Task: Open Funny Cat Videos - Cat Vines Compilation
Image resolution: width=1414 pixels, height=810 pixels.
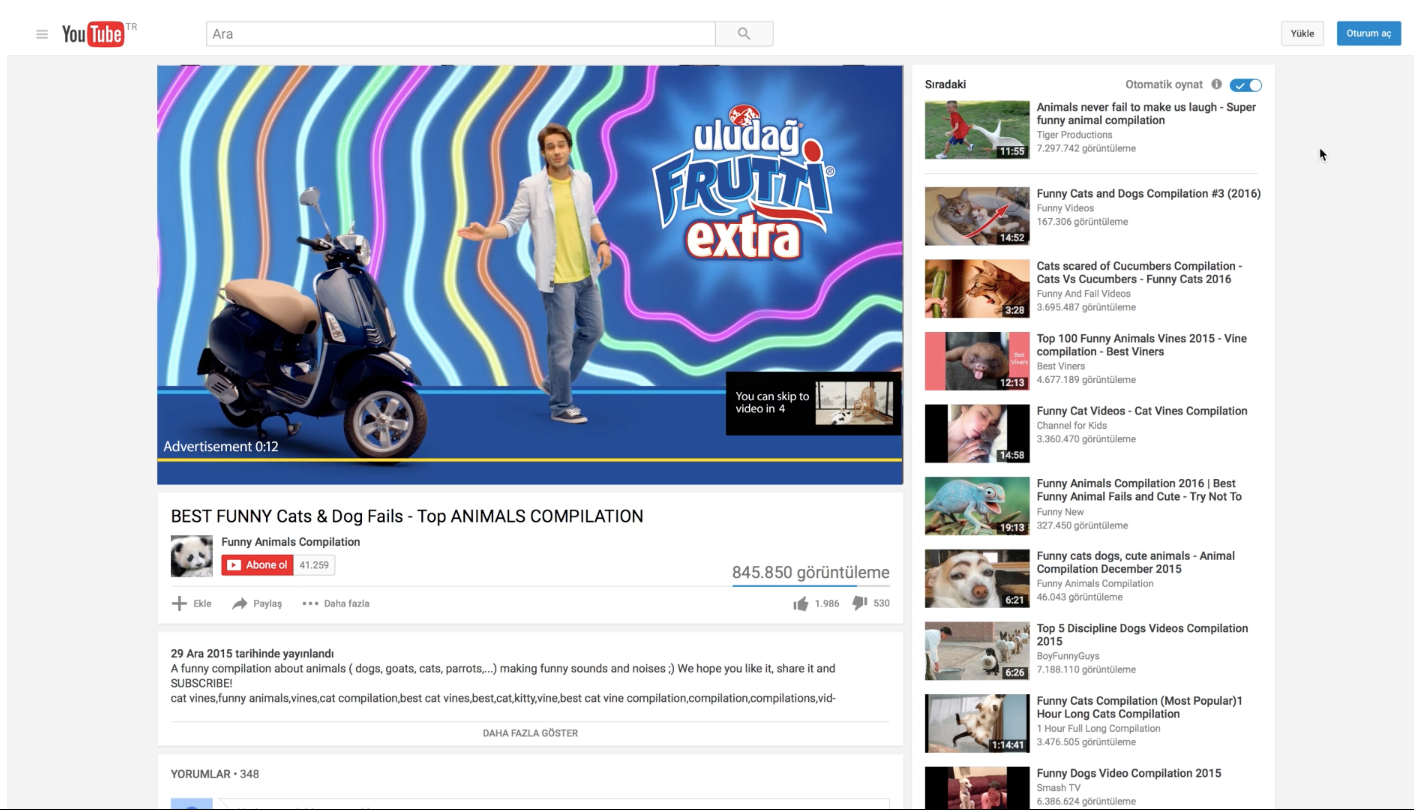Action: click(1142, 411)
